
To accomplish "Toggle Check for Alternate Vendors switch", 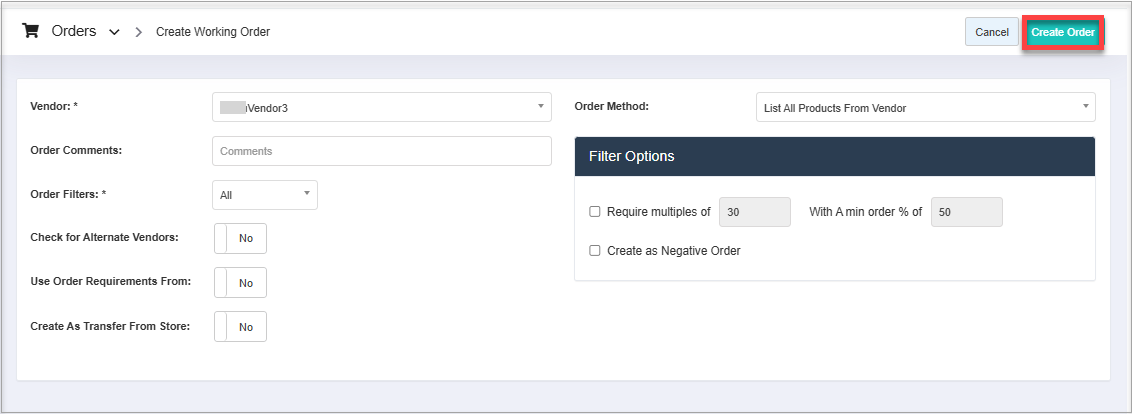I will coord(240,239).
